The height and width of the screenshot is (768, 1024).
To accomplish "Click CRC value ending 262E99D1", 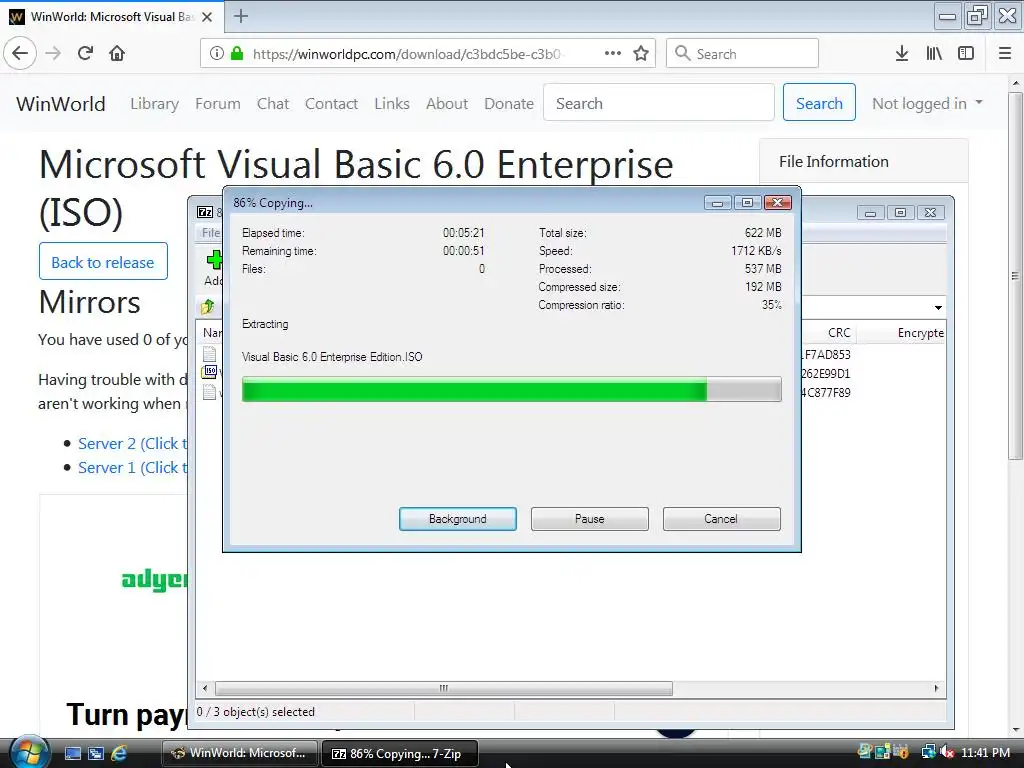I will pyautogui.click(x=826, y=374).
